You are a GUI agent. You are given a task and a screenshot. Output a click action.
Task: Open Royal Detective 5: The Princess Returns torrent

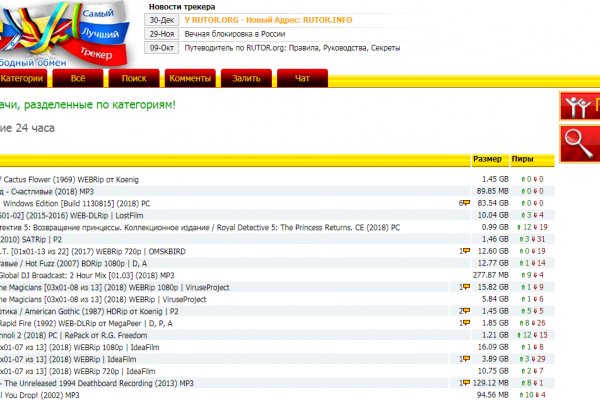click(x=200, y=227)
